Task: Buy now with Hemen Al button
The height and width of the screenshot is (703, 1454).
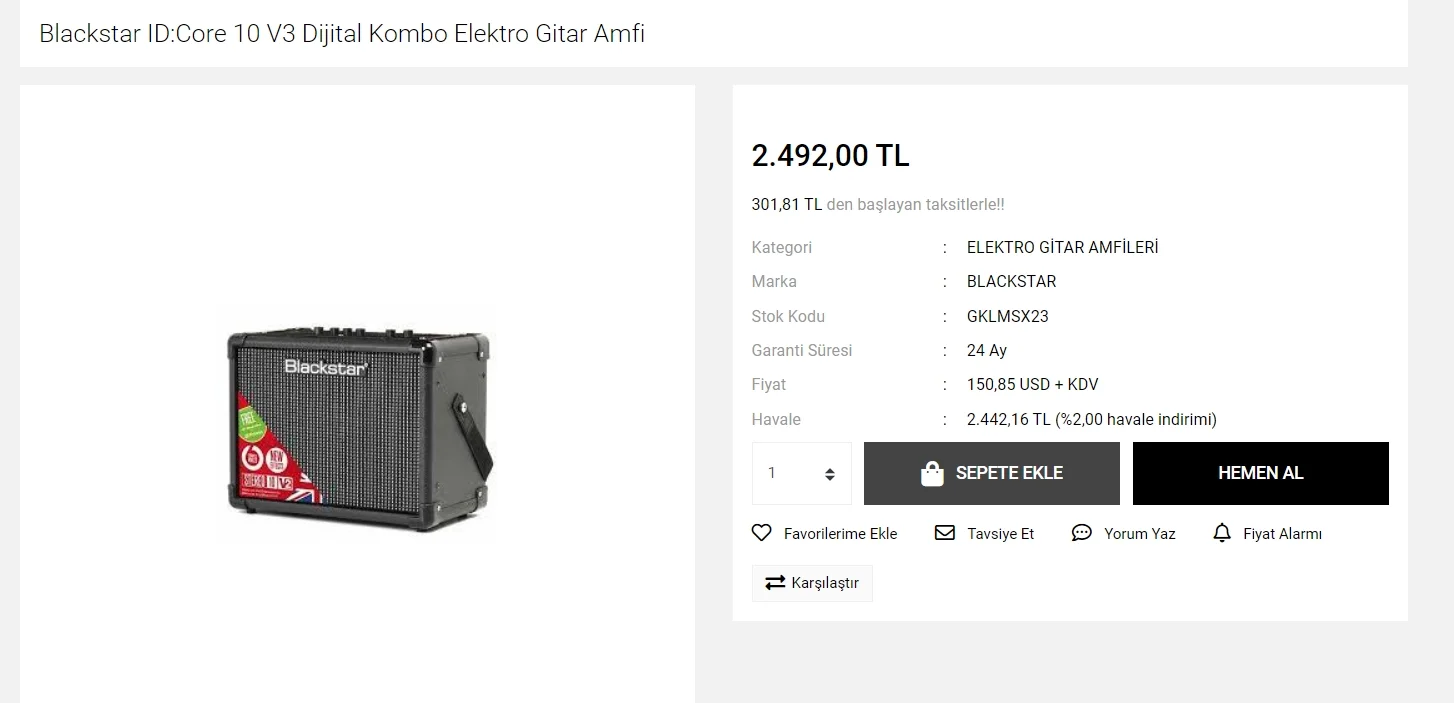Action: coord(1261,473)
